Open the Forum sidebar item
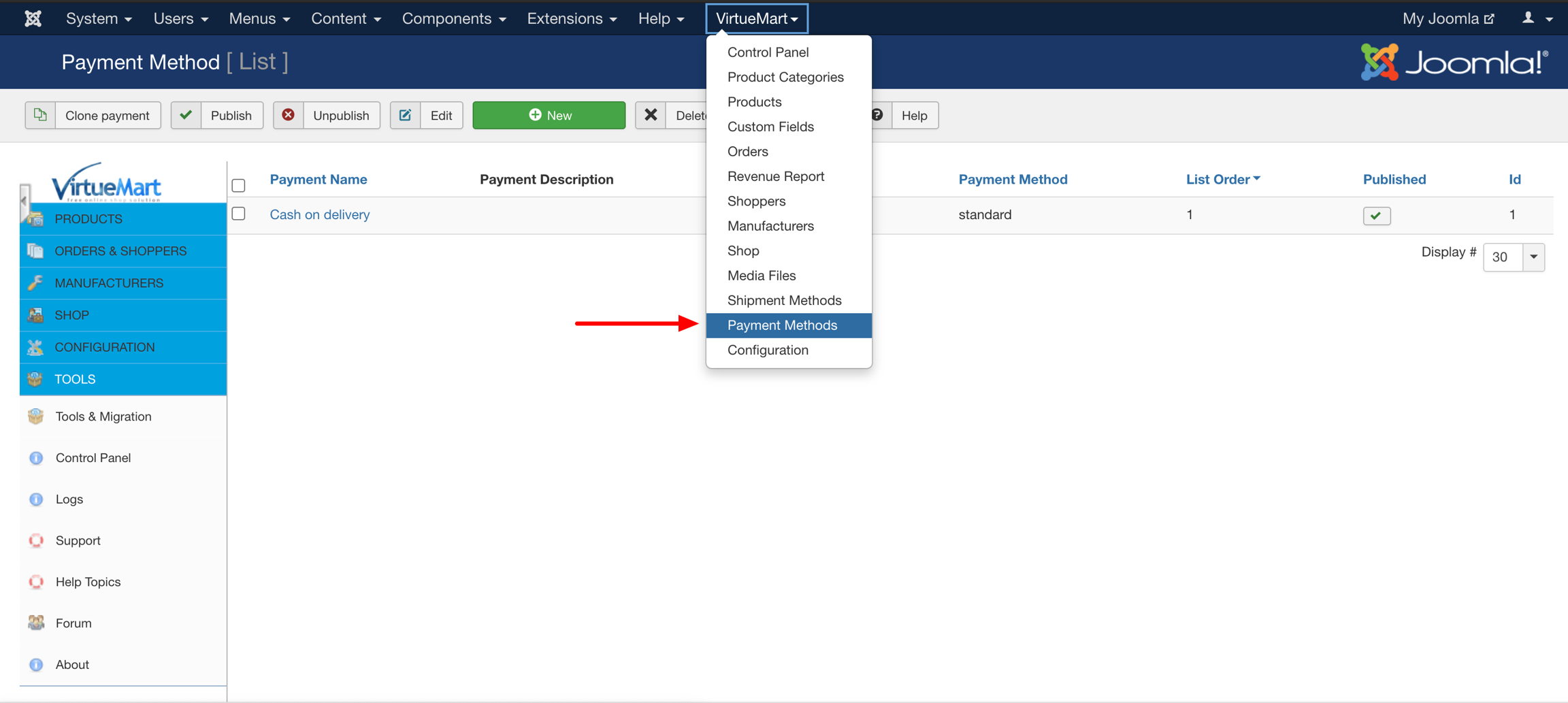The width and height of the screenshot is (1568, 703). [x=73, y=623]
